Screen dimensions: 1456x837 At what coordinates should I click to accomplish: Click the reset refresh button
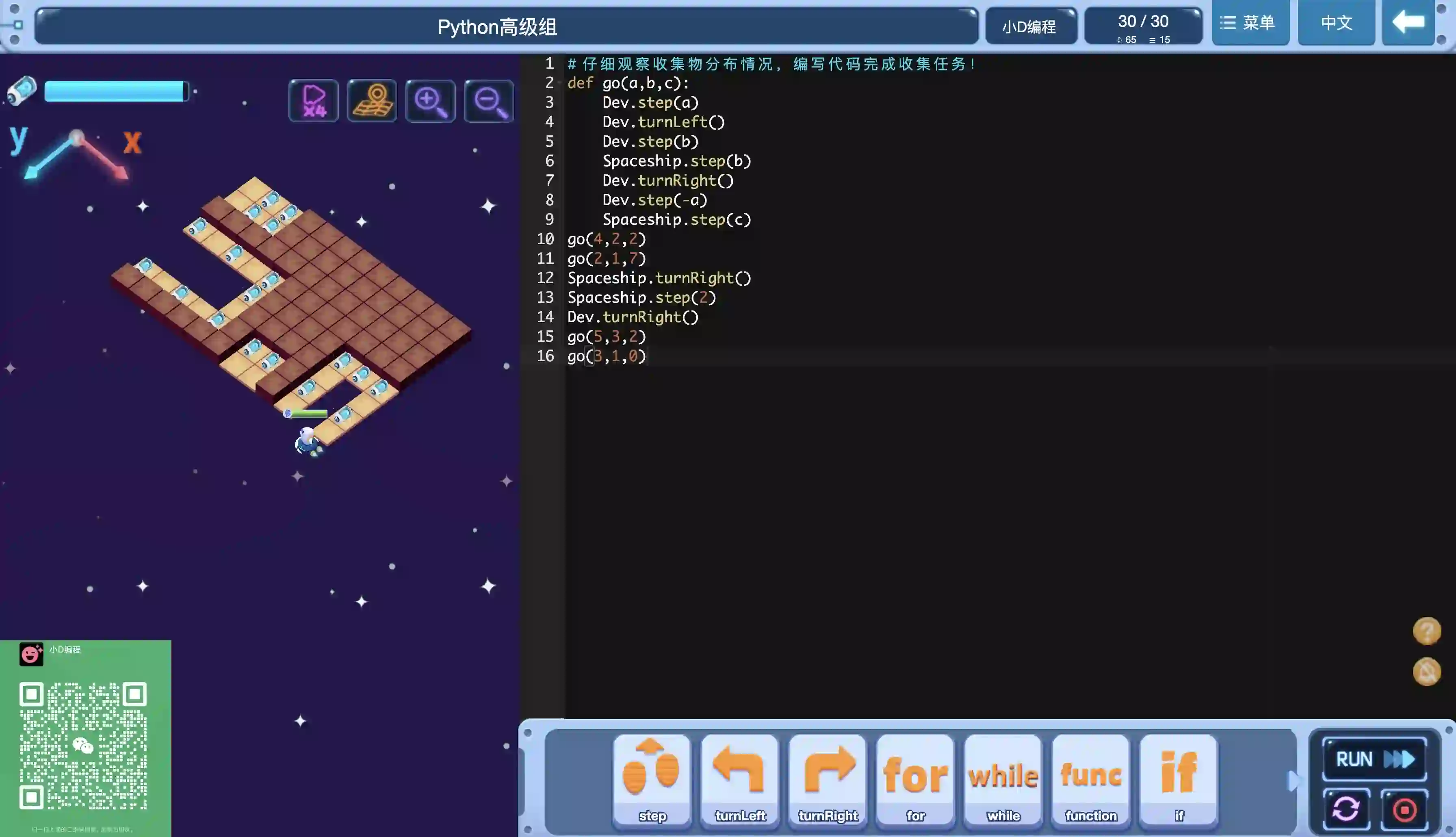[x=1345, y=809]
